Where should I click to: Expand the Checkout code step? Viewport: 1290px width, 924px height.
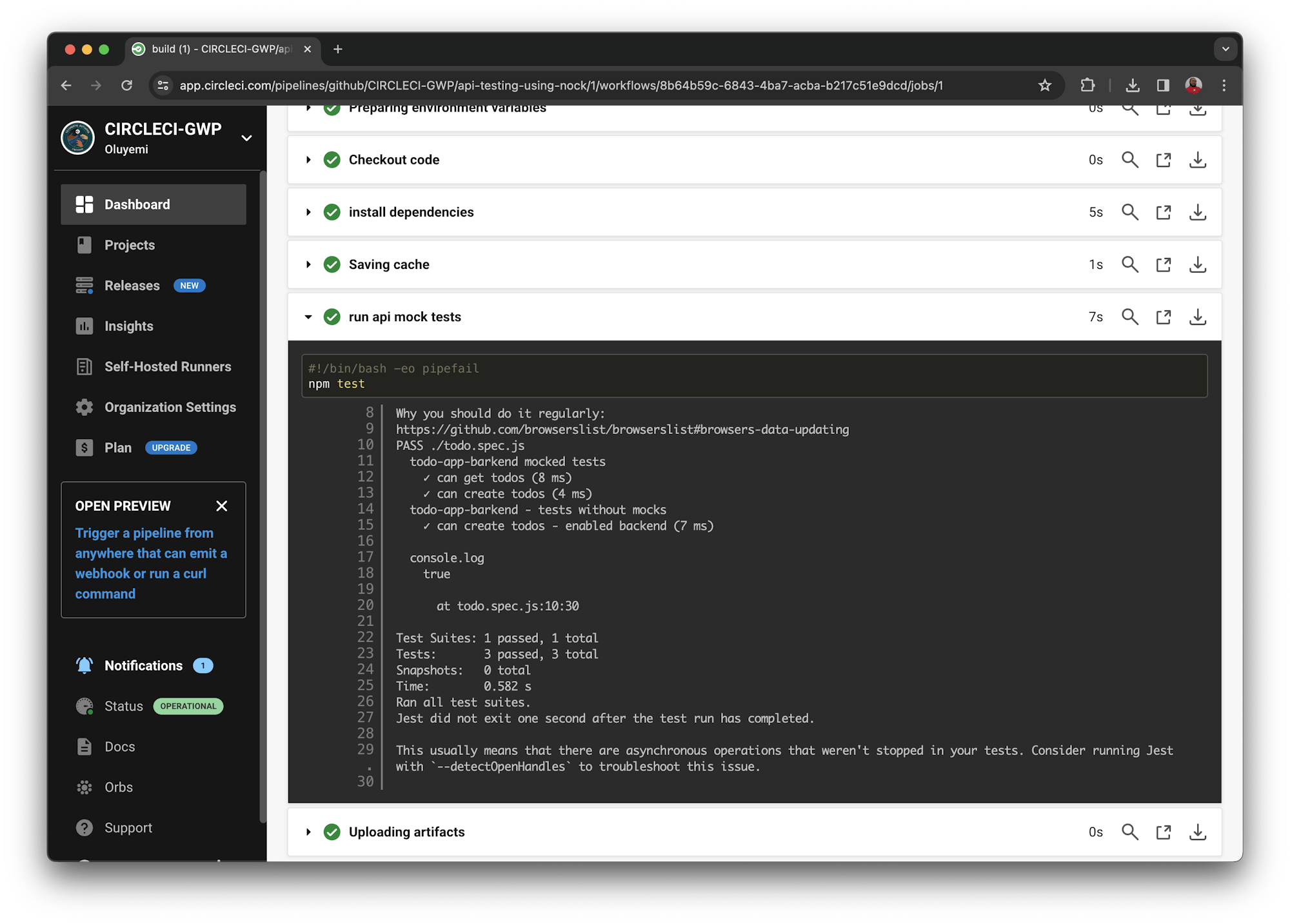[x=308, y=160]
